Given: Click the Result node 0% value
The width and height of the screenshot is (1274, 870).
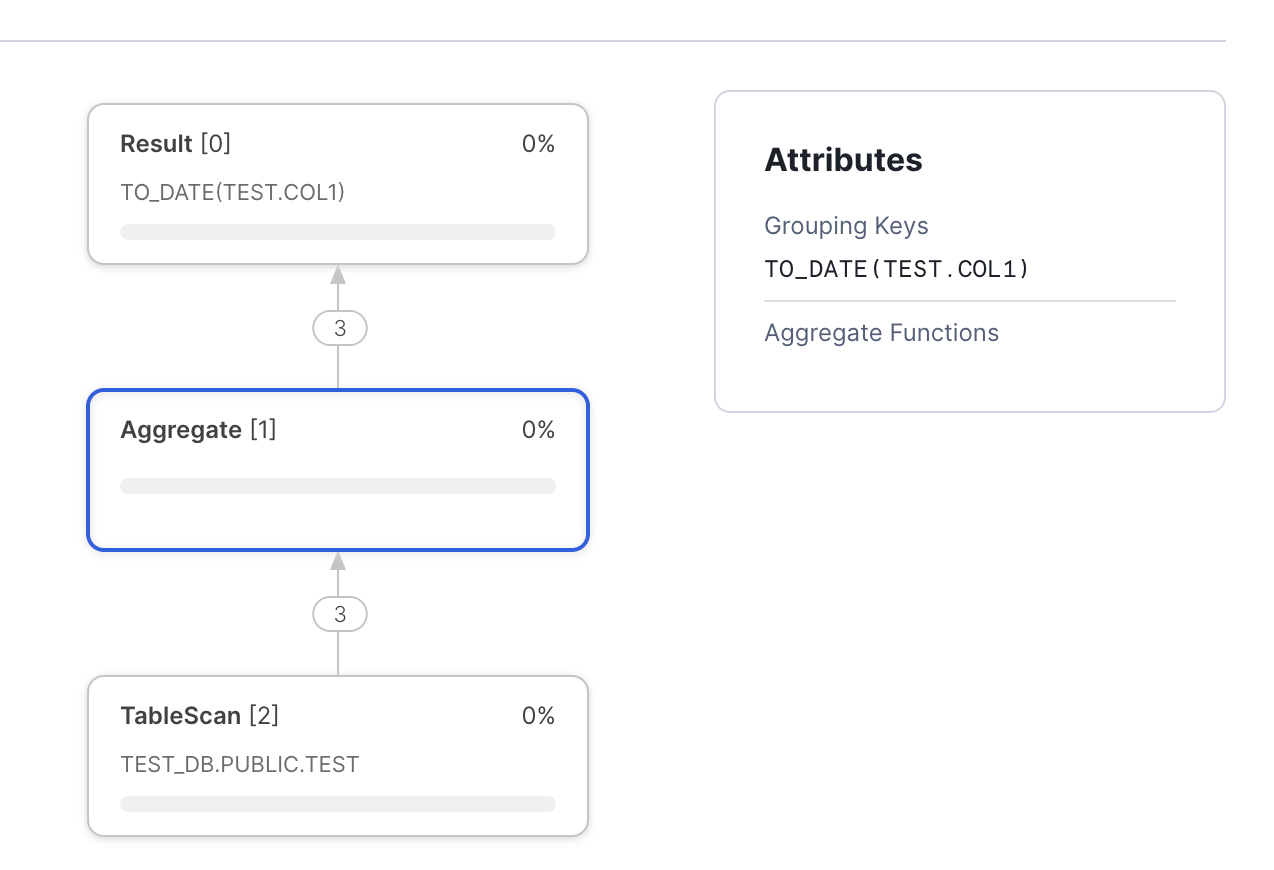Looking at the screenshot, I should 538,144.
